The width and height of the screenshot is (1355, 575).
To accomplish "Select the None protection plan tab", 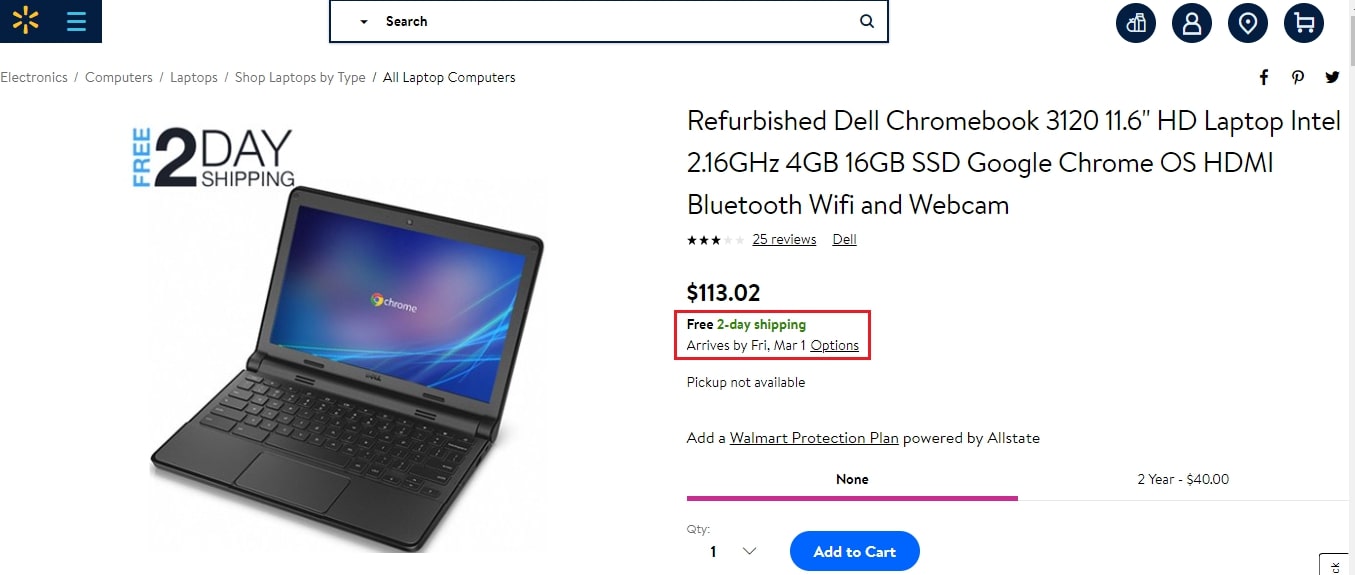I will coord(852,479).
